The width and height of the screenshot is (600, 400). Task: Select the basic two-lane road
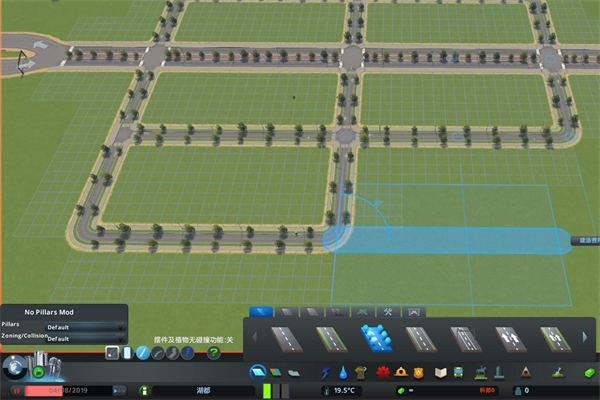coord(287,339)
